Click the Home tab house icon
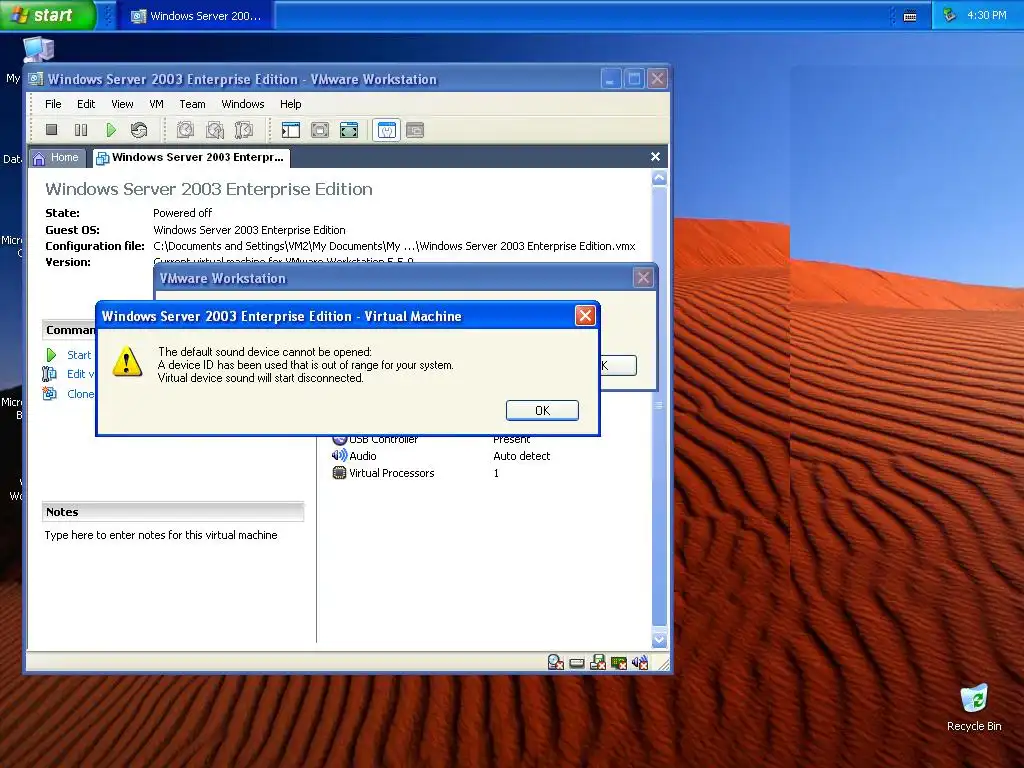Image resolution: width=1024 pixels, height=768 pixels. [39, 158]
